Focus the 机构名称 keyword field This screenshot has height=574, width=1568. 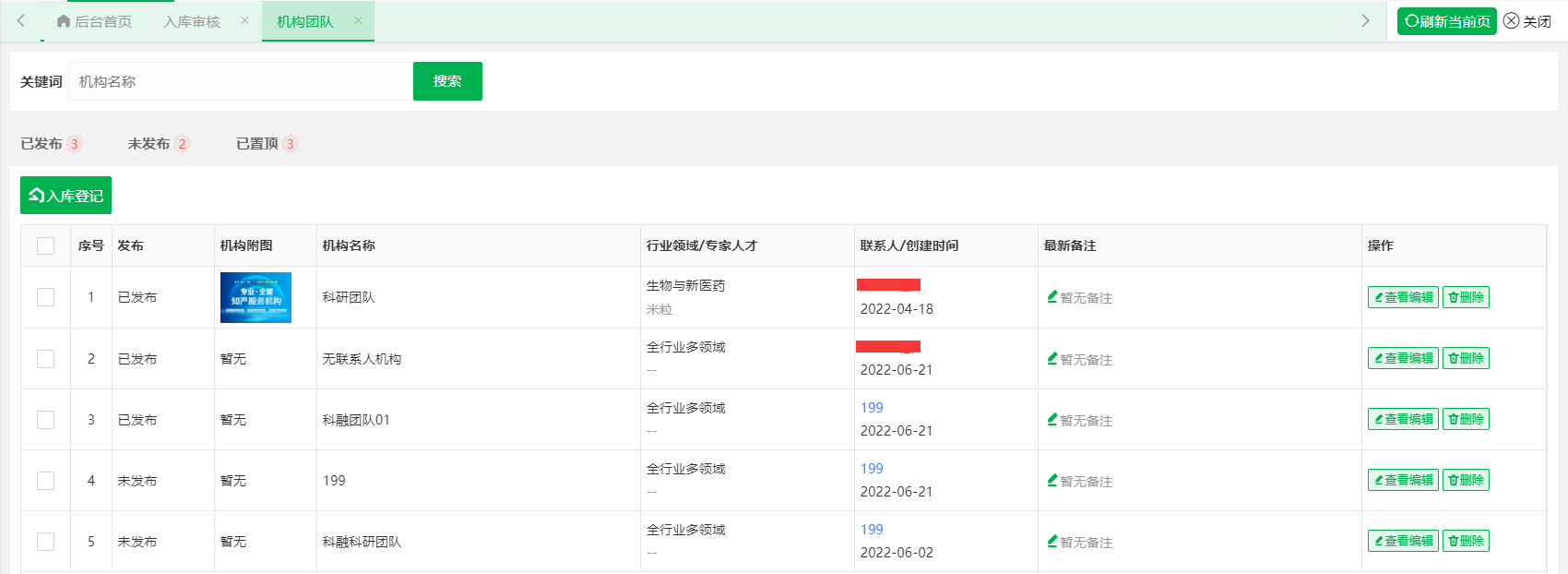click(x=240, y=81)
